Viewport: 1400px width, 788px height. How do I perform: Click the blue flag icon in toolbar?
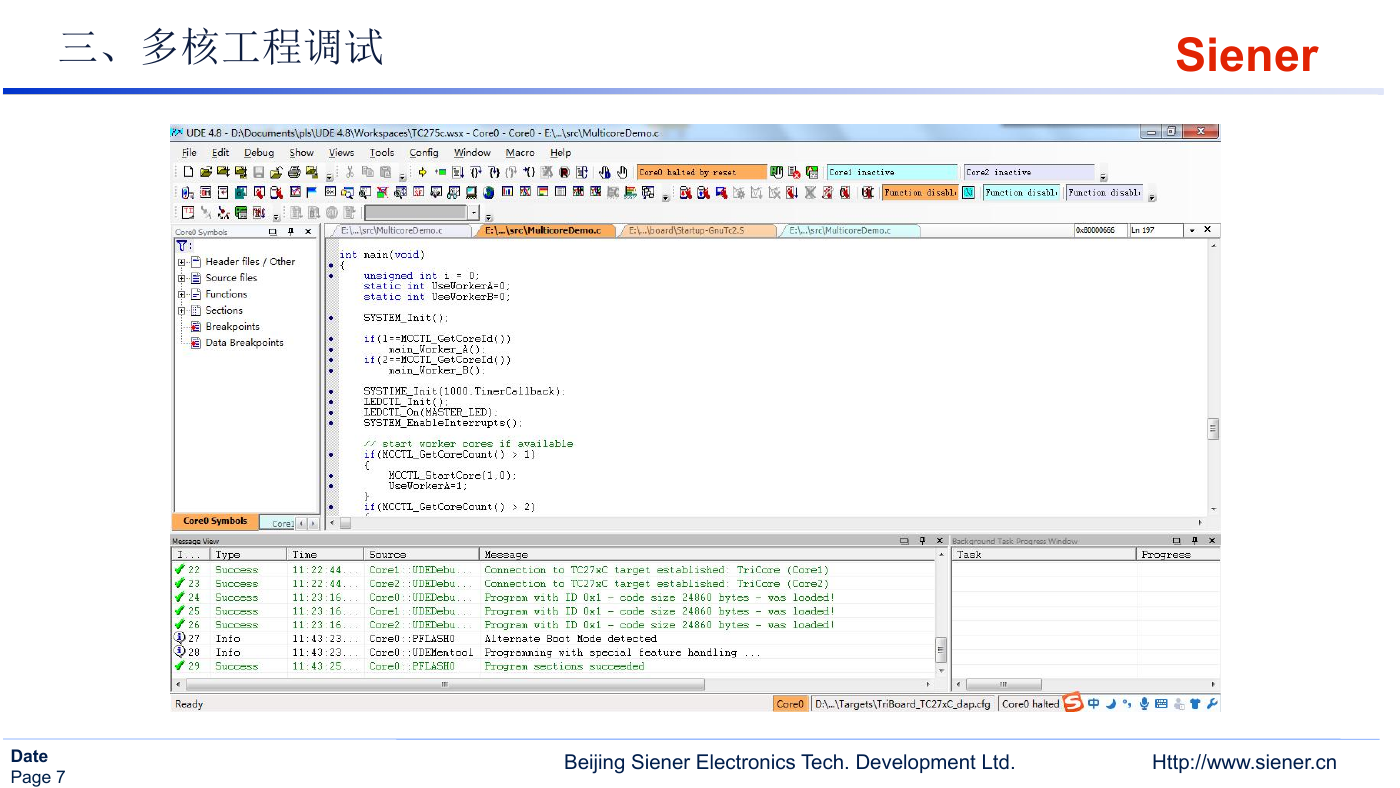311,192
